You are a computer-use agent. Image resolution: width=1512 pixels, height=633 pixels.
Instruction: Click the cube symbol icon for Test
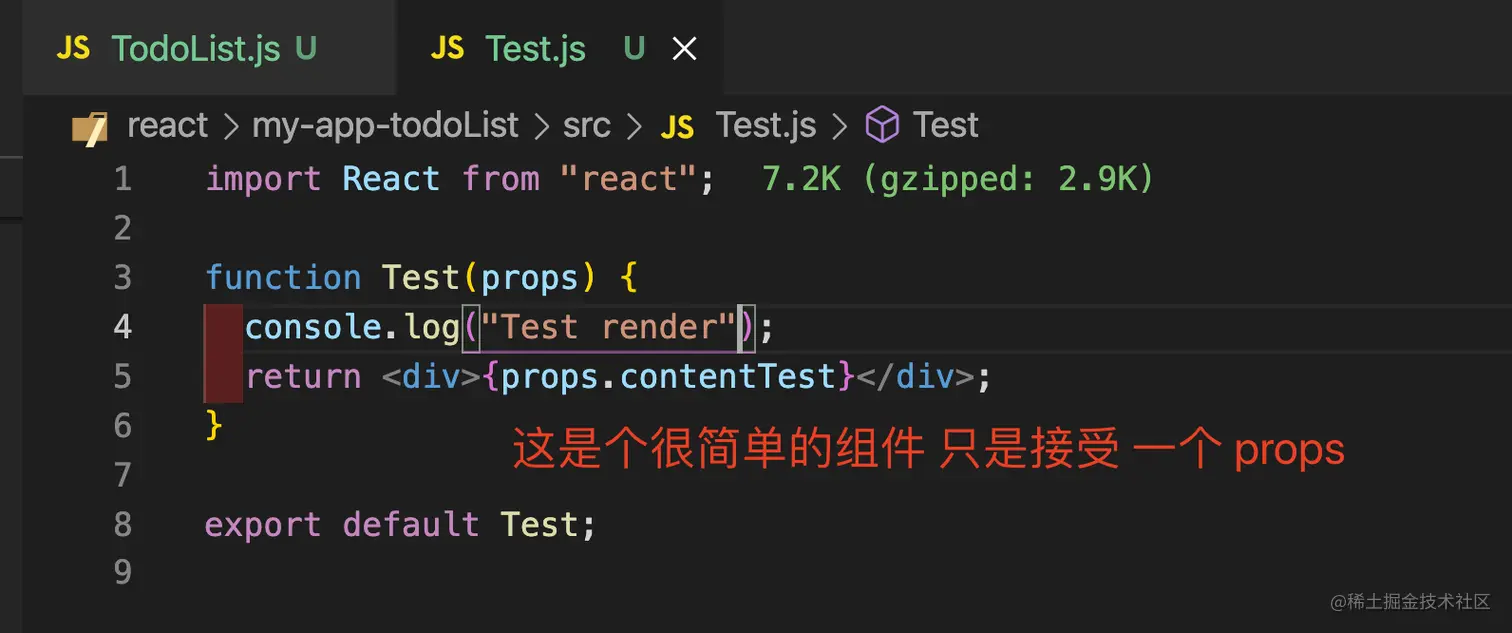[882, 126]
